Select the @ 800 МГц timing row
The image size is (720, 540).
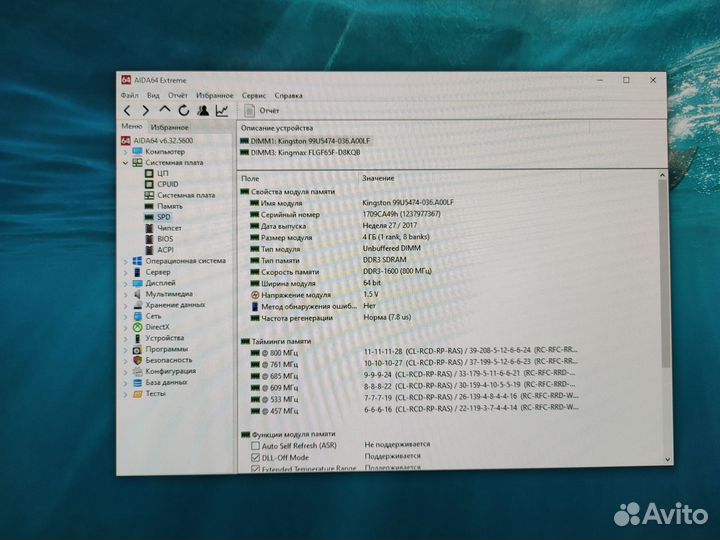click(414, 353)
